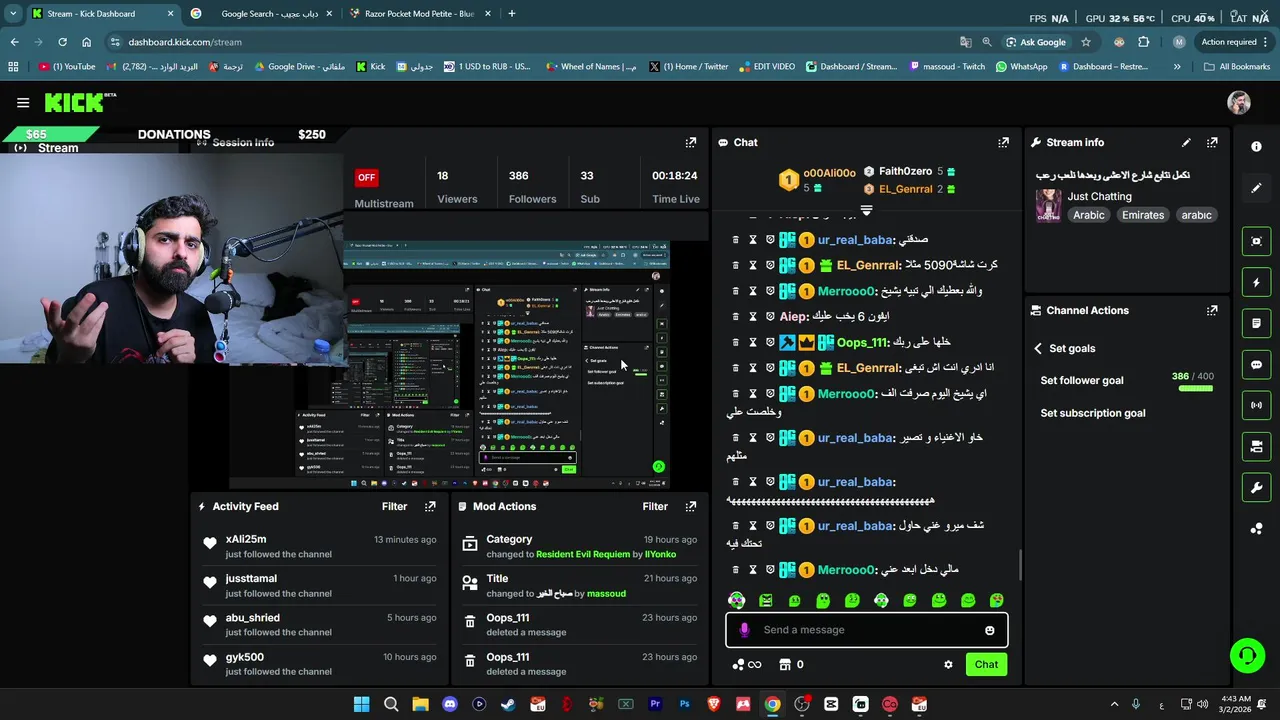Expand the bookmarks overflow chevron
Screen dimensions: 1280x720
click(x=1176, y=67)
